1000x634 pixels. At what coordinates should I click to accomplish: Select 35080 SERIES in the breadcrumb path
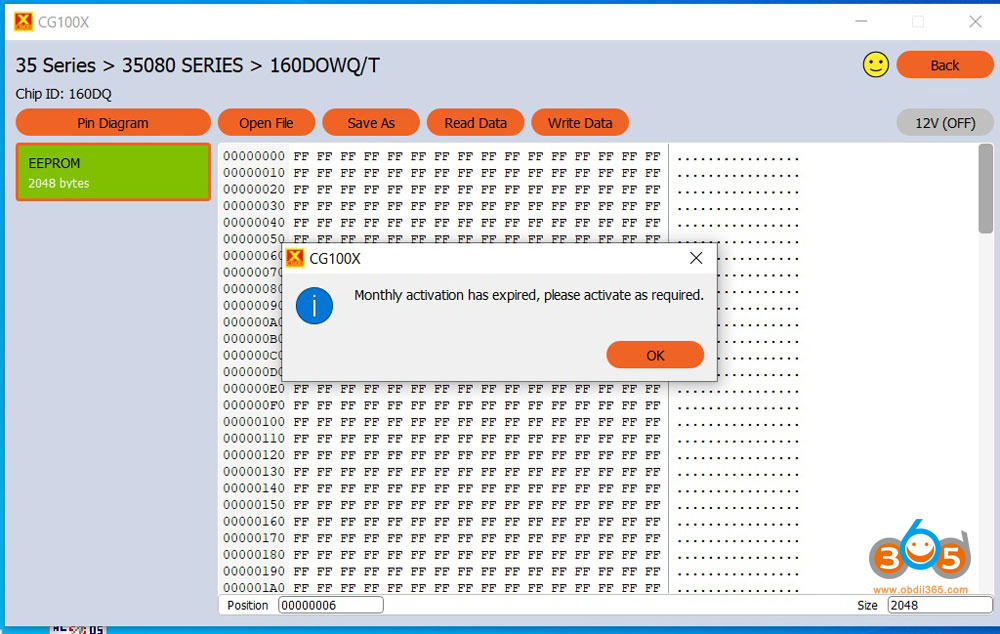pyautogui.click(x=183, y=66)
